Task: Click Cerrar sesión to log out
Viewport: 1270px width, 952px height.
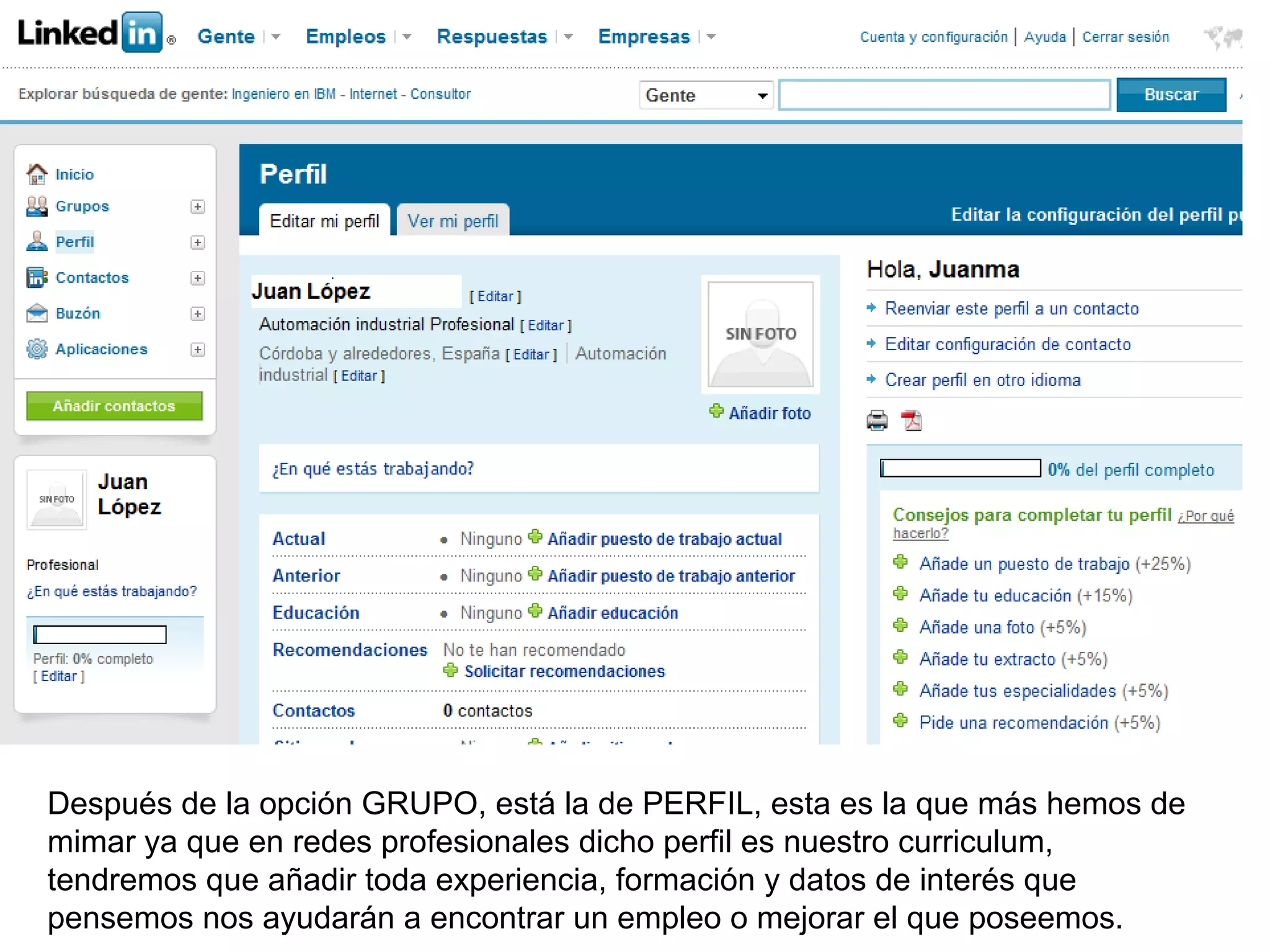Action: pyautogui.click(x=1126, y=37)
